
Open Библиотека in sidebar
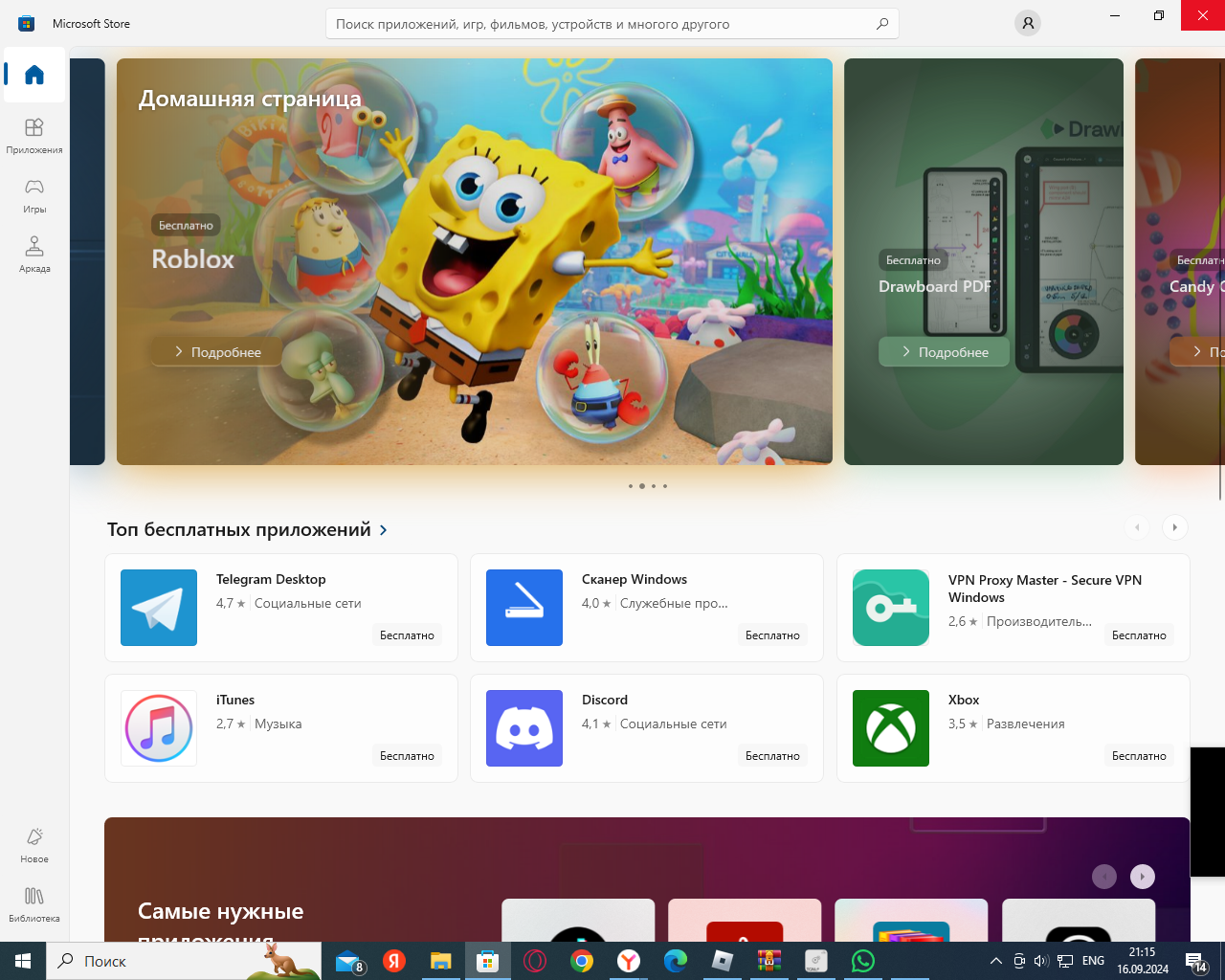coord(34,904)
